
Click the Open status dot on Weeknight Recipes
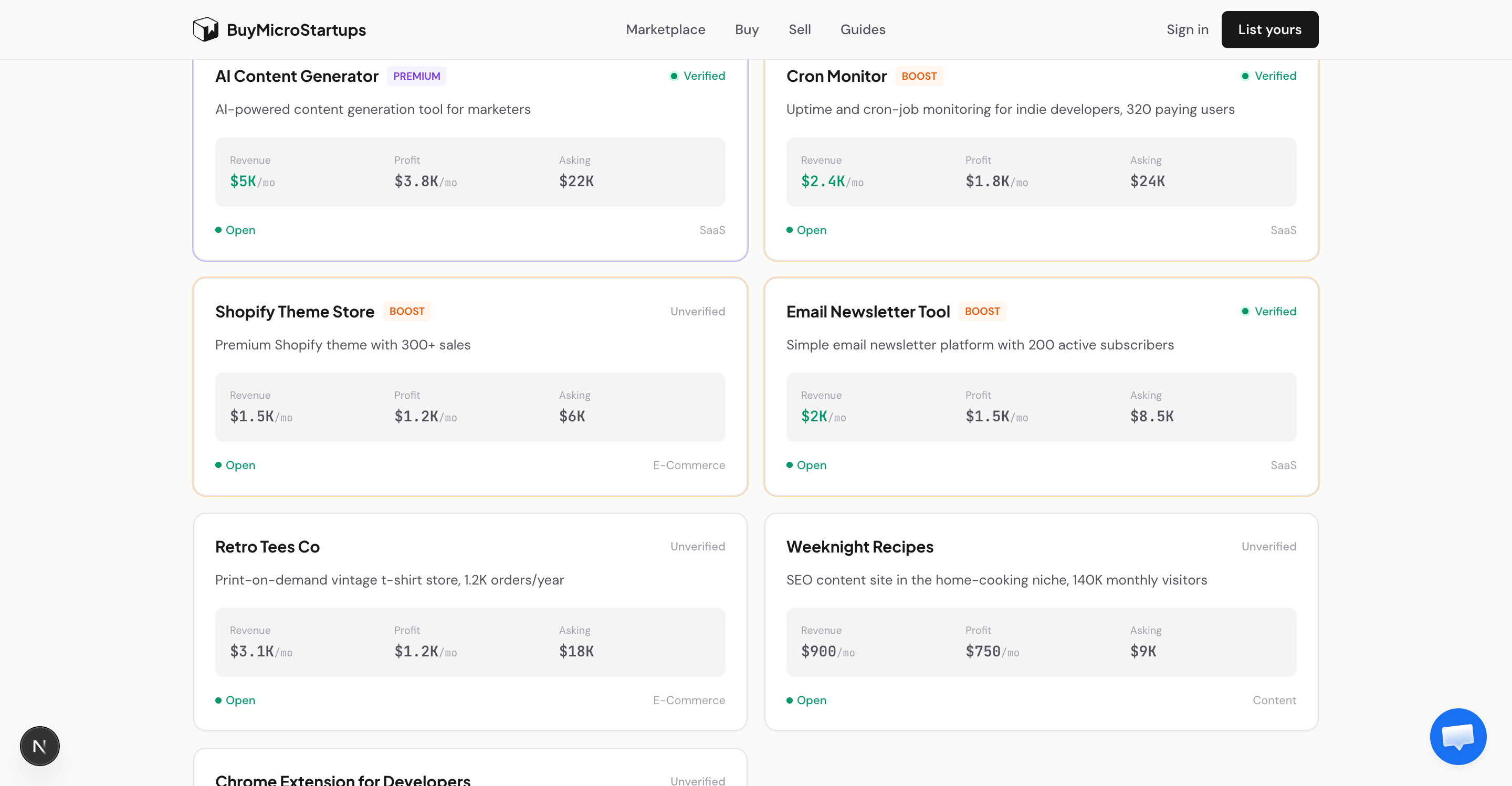[x=790, y=700]
